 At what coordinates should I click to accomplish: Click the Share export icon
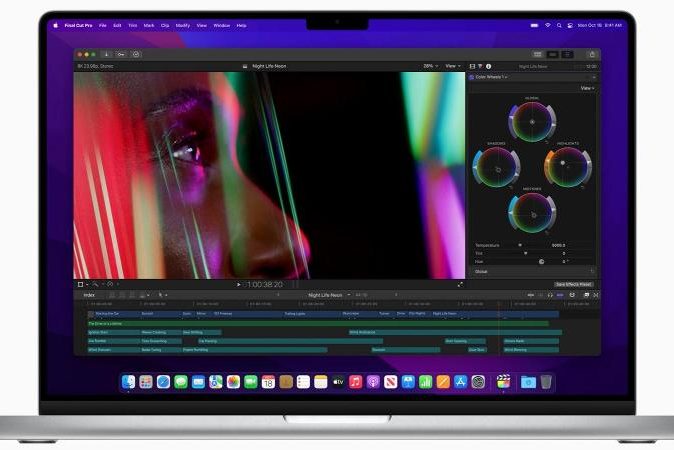[592, 54]
